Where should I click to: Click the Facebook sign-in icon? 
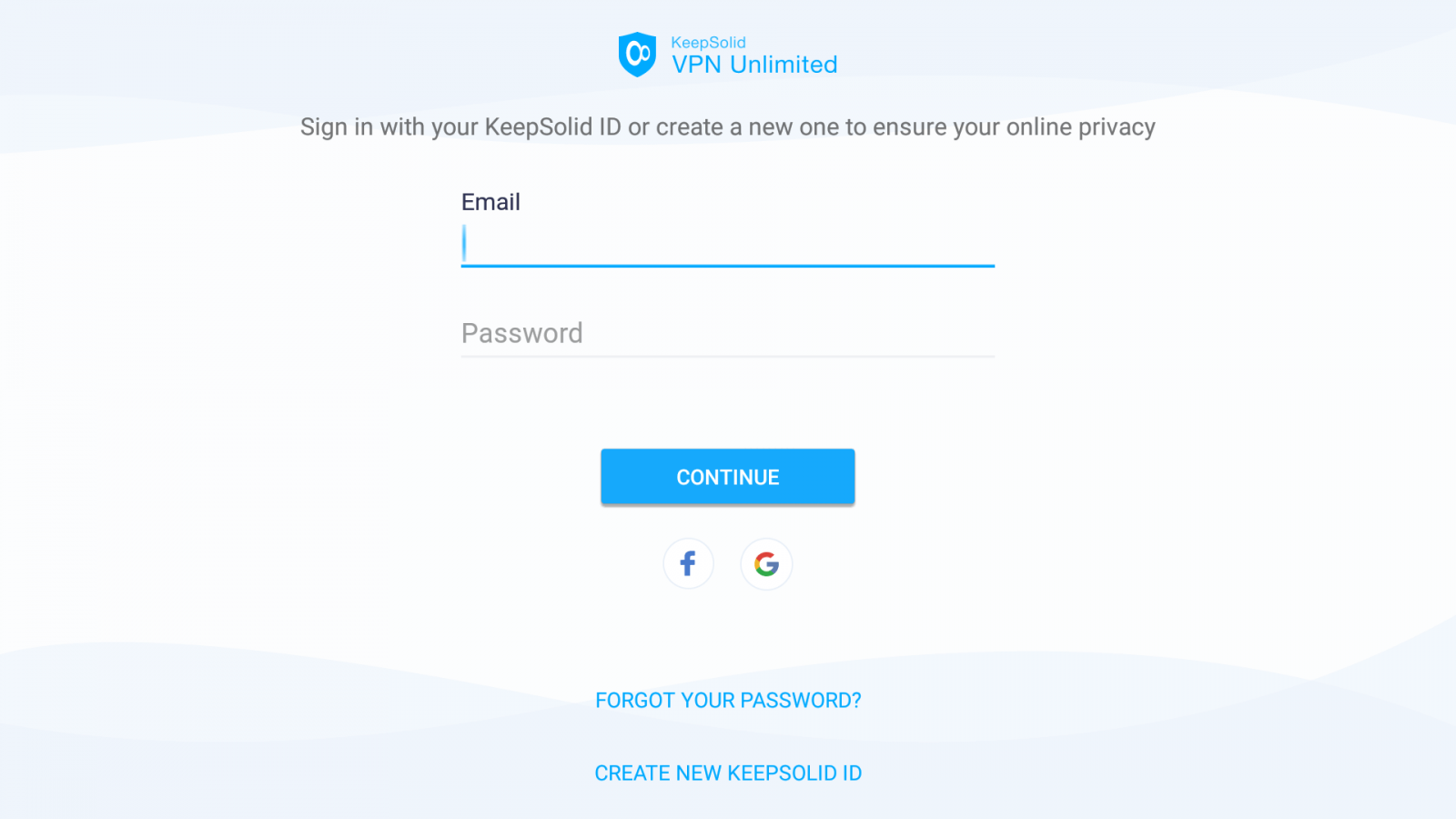click(688, 564)
